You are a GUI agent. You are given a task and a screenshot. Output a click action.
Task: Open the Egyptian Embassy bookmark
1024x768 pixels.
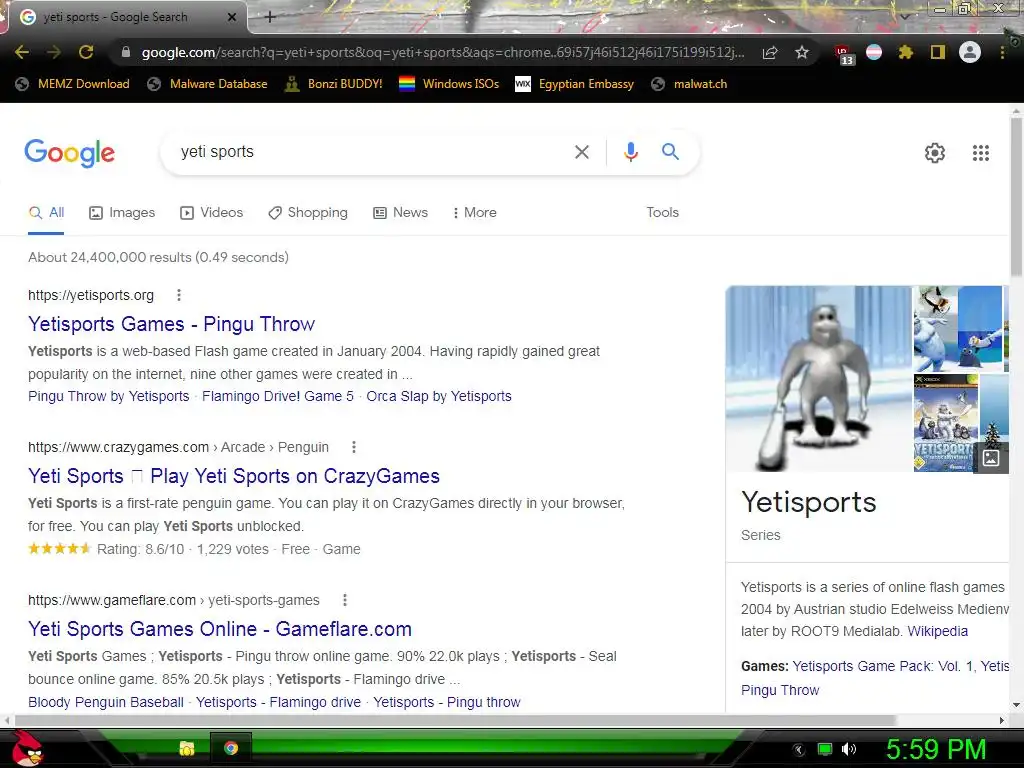(x=575, y=84)
